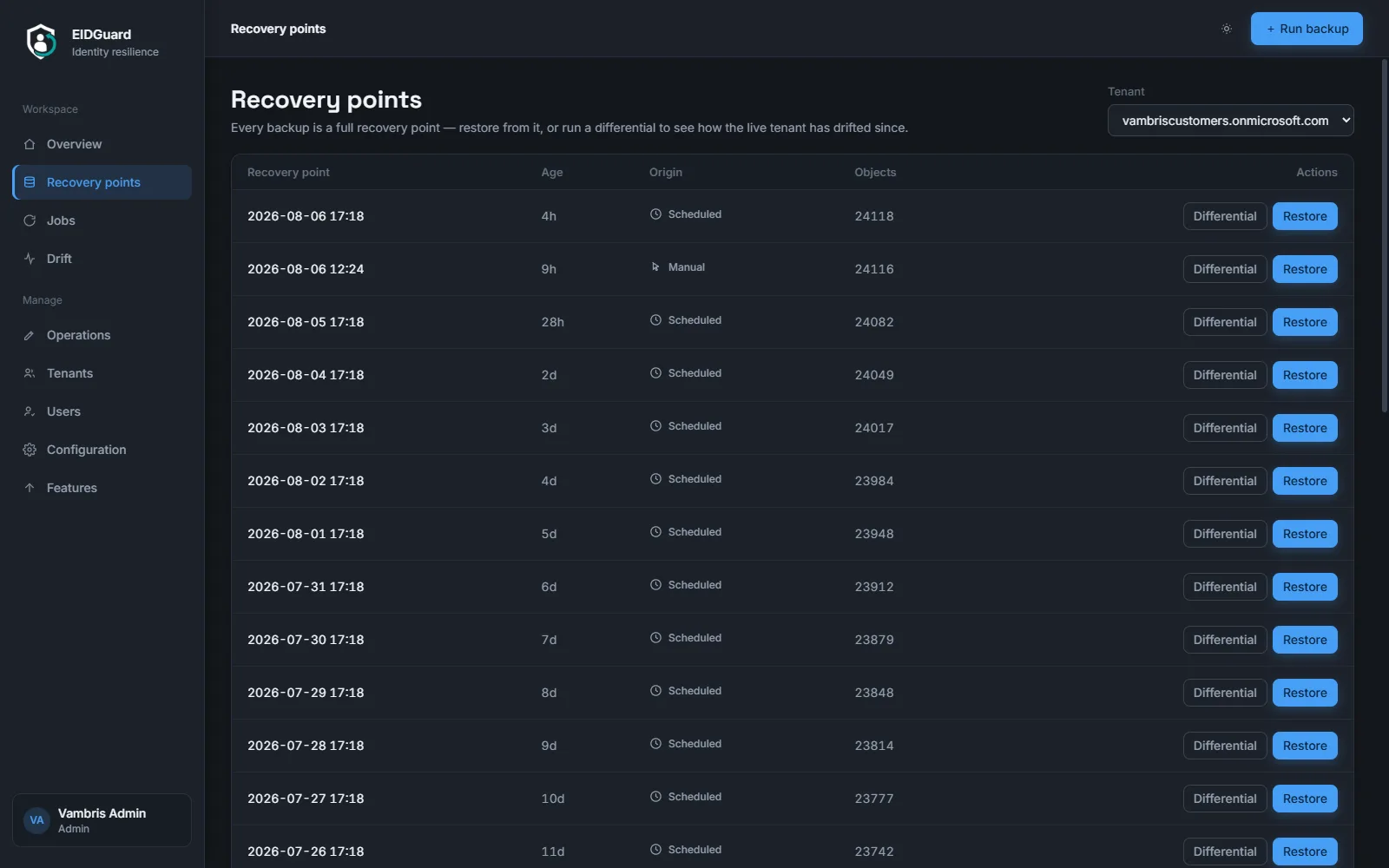Click the VA avatar badge

36,820
